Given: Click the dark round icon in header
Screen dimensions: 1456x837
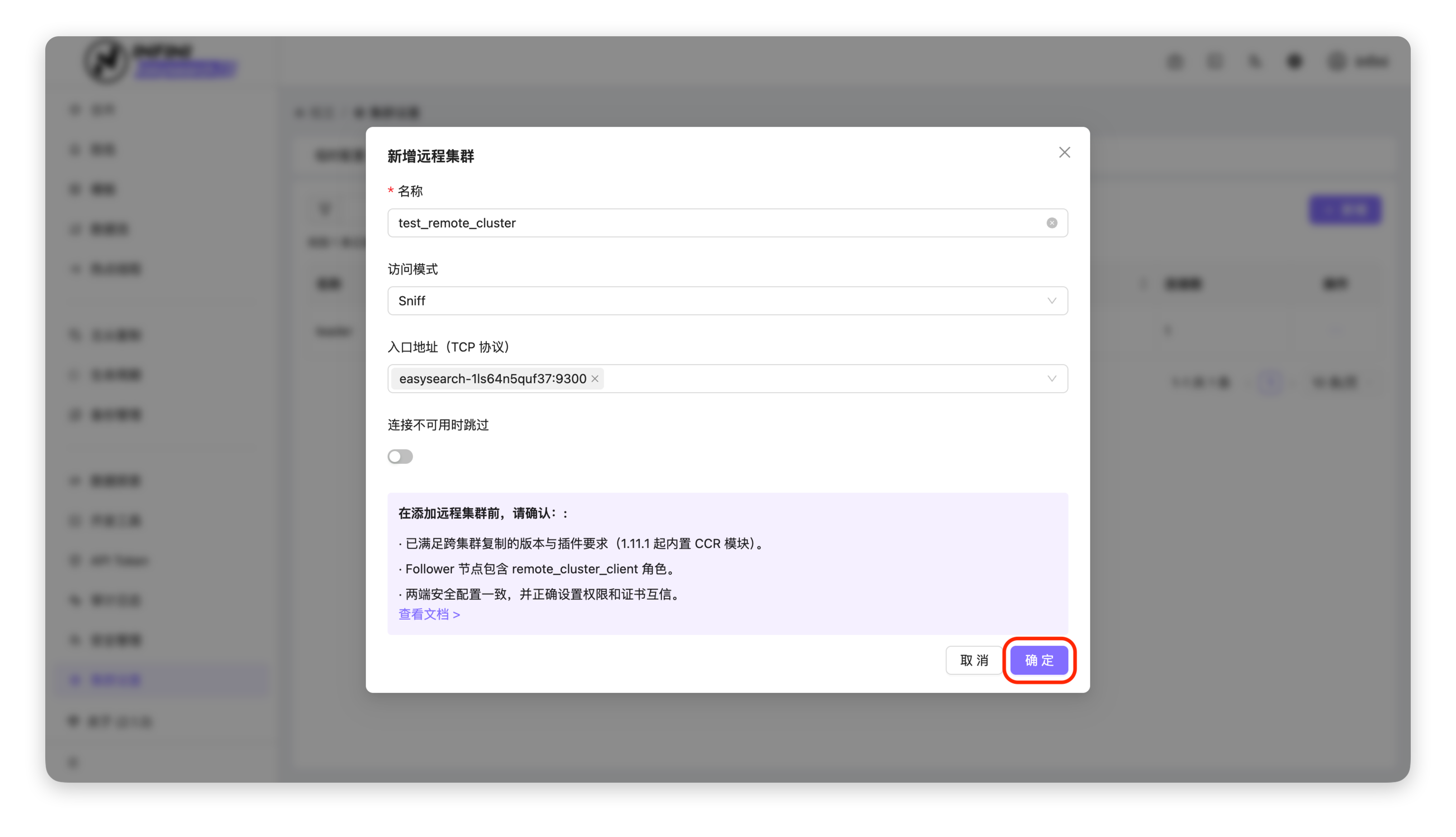Looking at the screenshot, I should (x=1294, y=61).
